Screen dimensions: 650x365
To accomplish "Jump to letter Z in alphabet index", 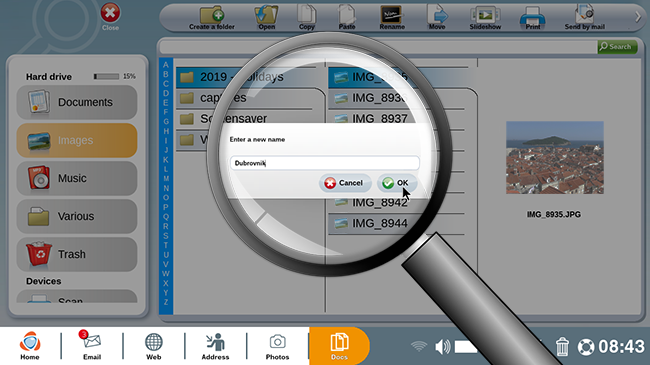I will 166,302.
